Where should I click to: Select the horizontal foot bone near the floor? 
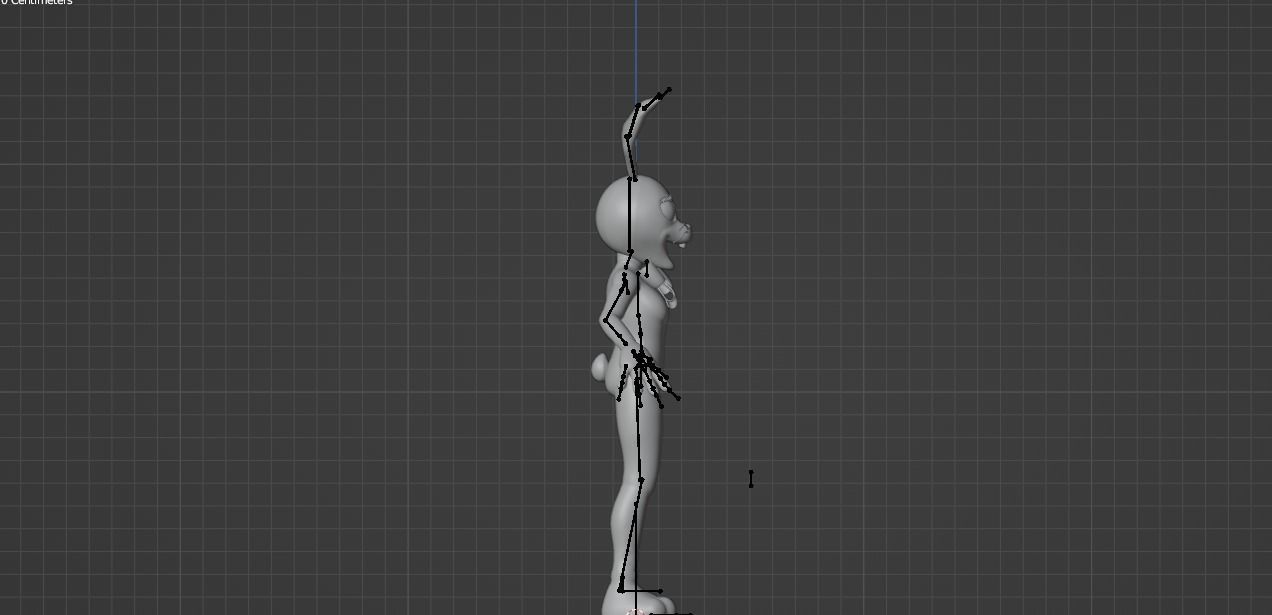[641, 591]
